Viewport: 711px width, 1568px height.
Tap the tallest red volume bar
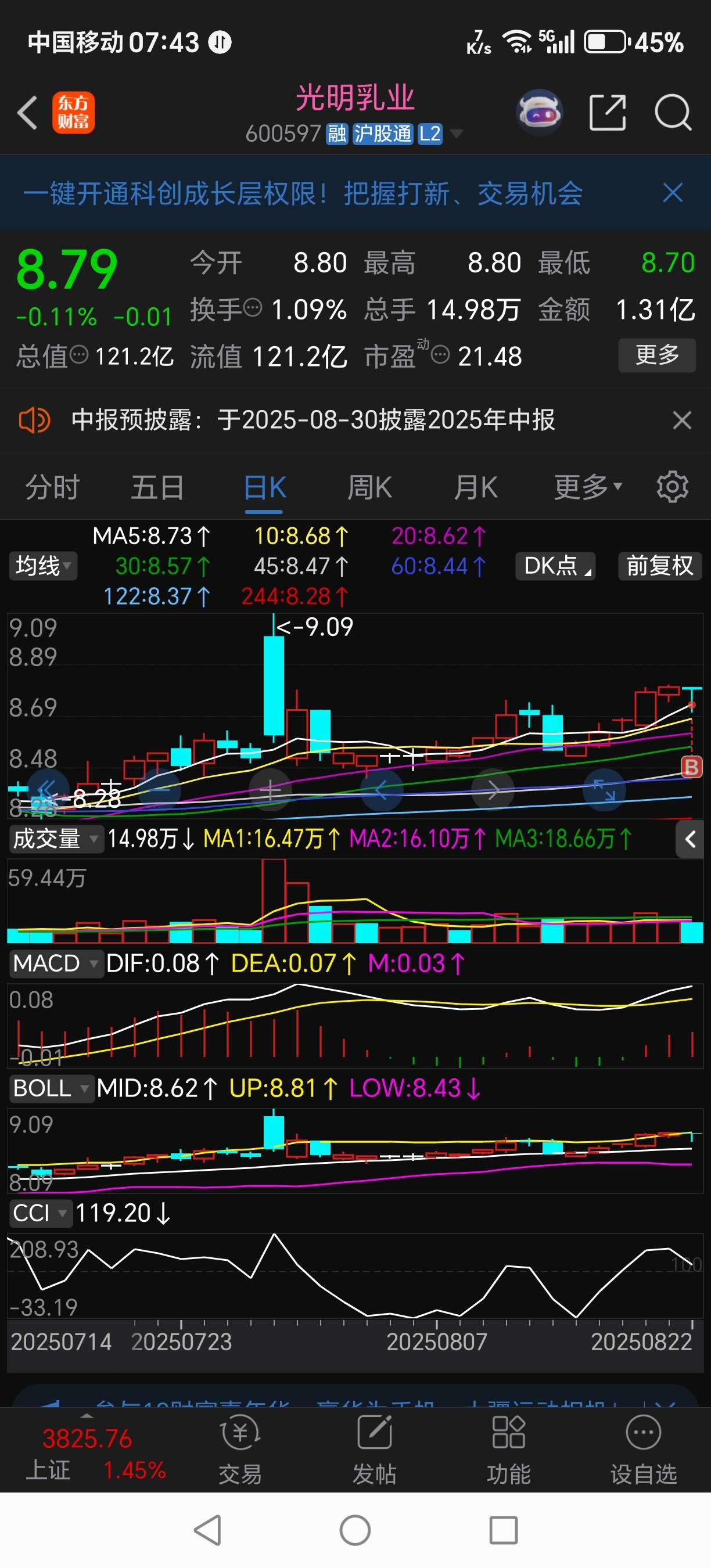(274, 901)
